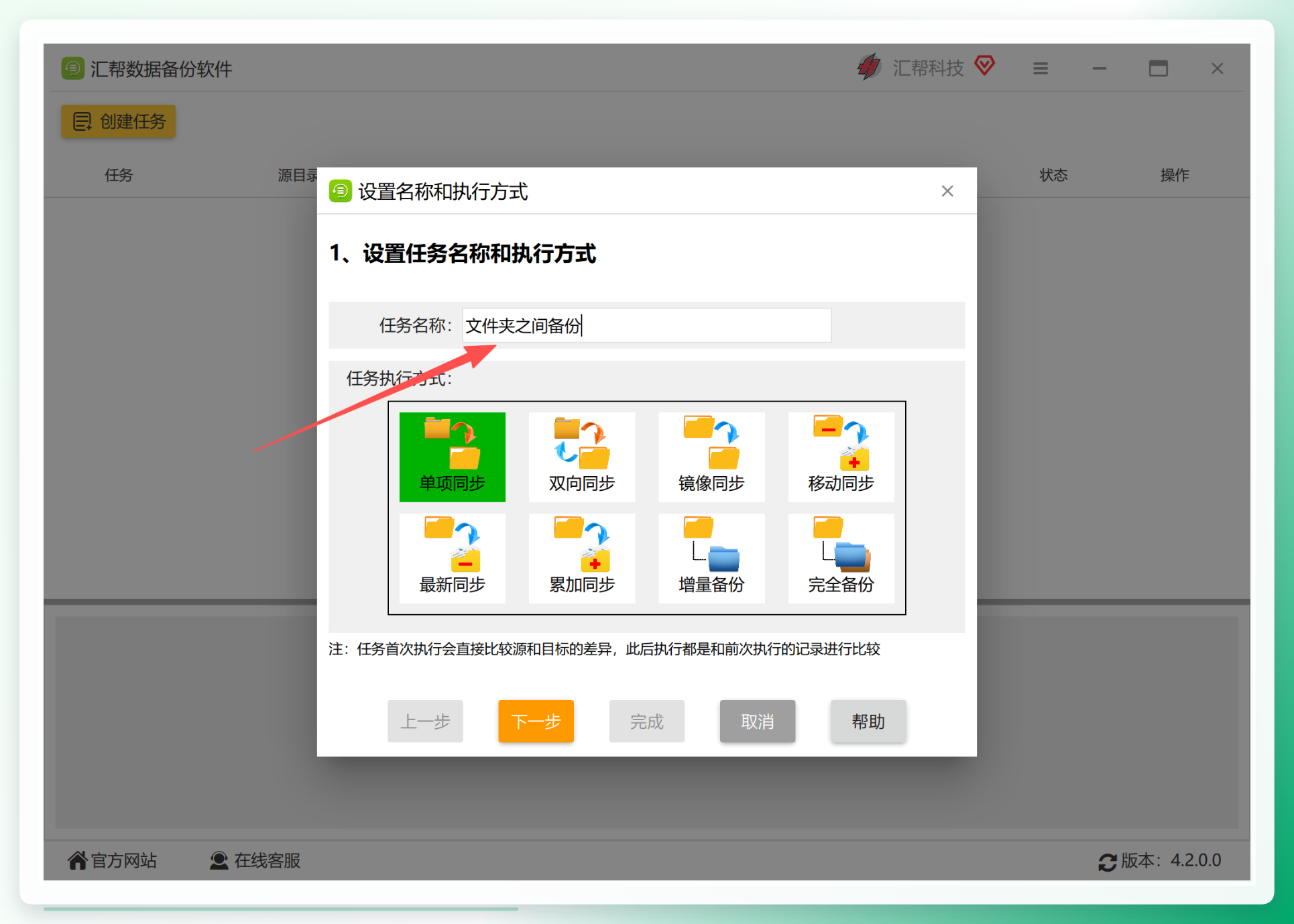
Task: Click the version refresh icon
Action: click(x=1108, y=862)
